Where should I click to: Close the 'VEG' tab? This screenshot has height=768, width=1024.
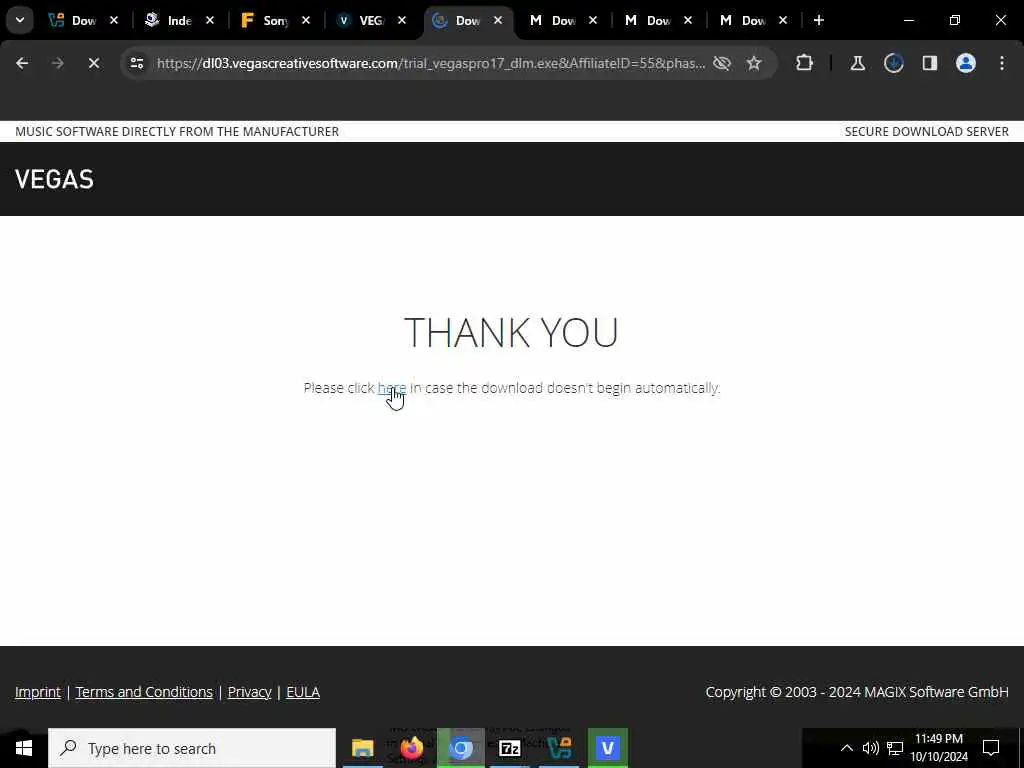click(402, 21)
